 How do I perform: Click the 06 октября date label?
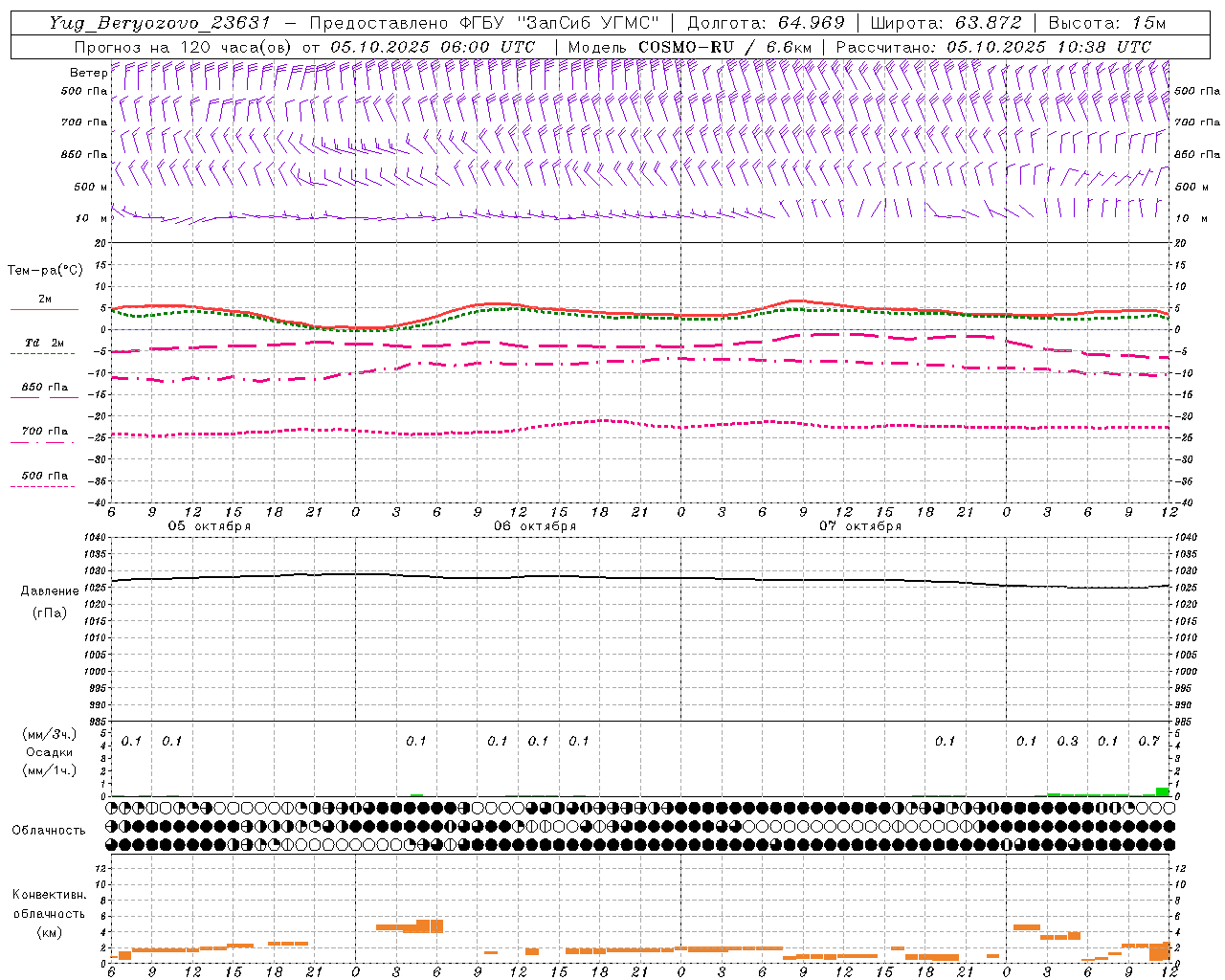point(535,526)
